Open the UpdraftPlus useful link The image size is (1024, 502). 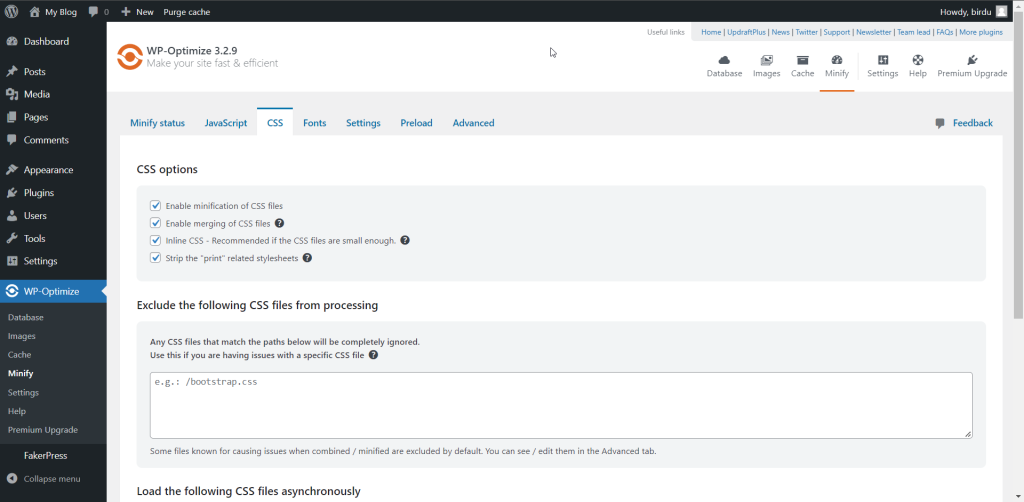pyautogui.click(x=746, y=32)
